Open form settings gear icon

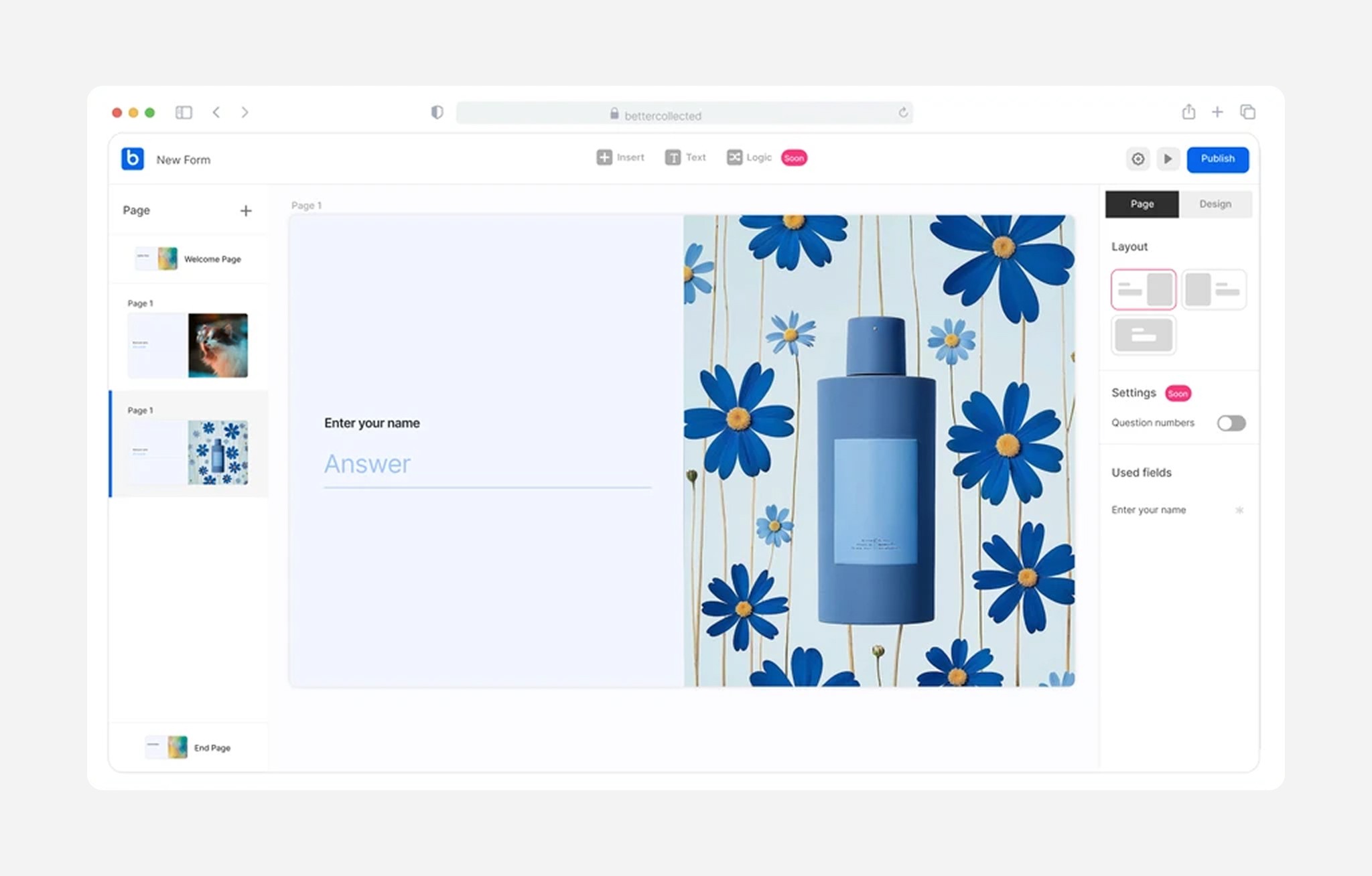[1138, 159]
